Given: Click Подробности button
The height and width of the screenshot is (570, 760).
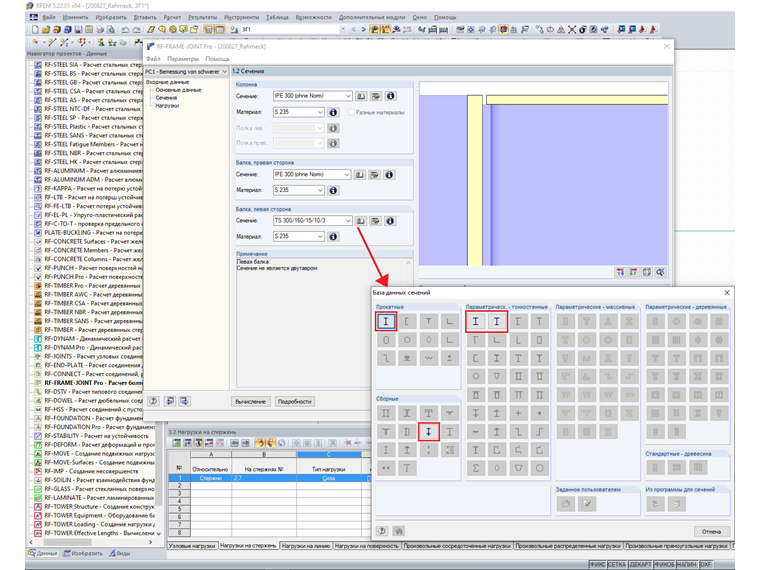Looking at the screenshot, I should (295, 401).
